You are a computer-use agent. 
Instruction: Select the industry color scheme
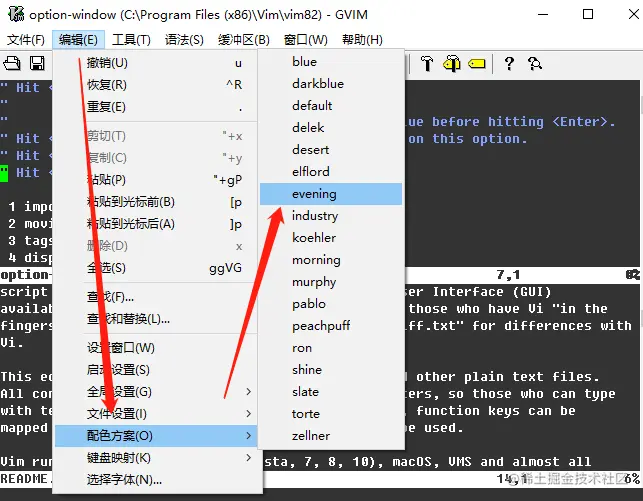331,216
